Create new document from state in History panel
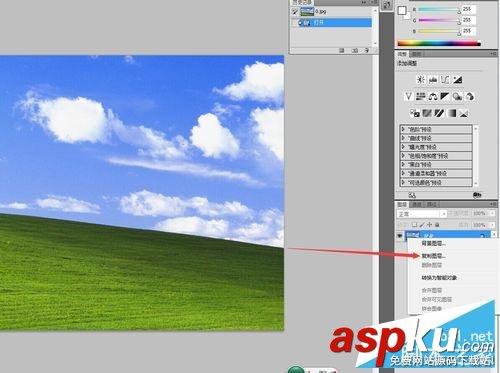Viewport: 500px width, 373px height. point(342,50)
